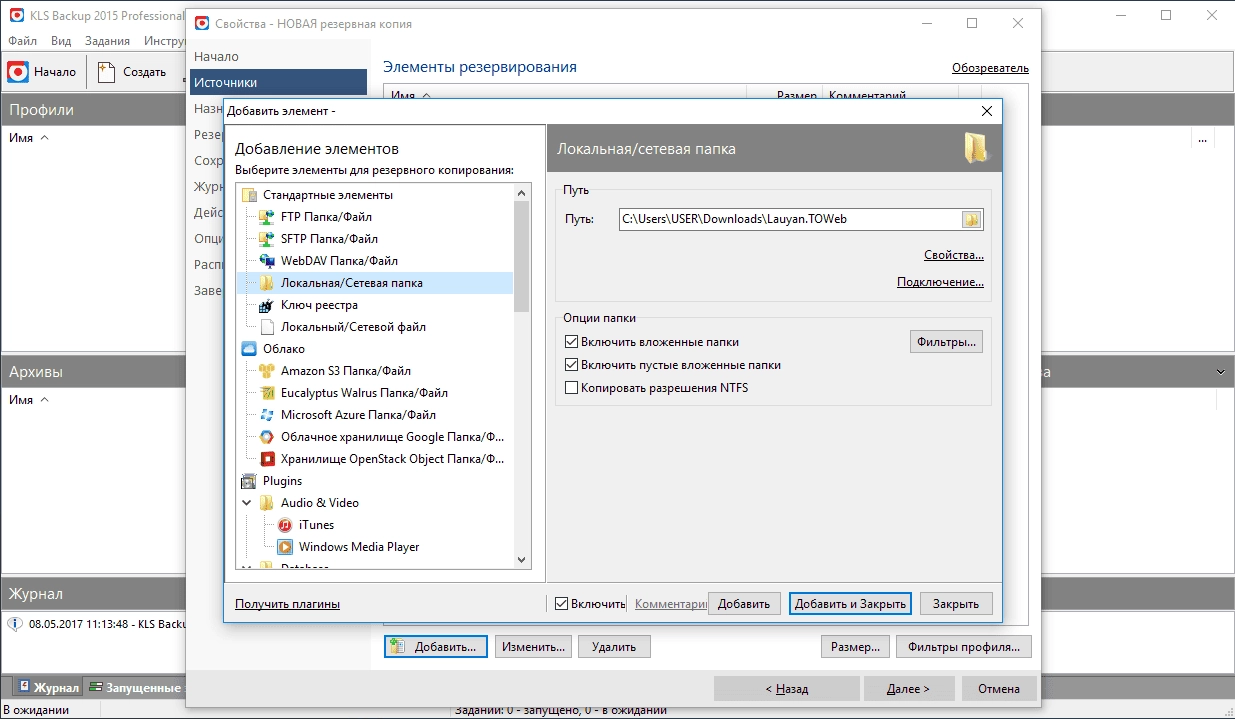Browse for folder path button
This screenshot has width=1235, height=719.
click(971, 219)
